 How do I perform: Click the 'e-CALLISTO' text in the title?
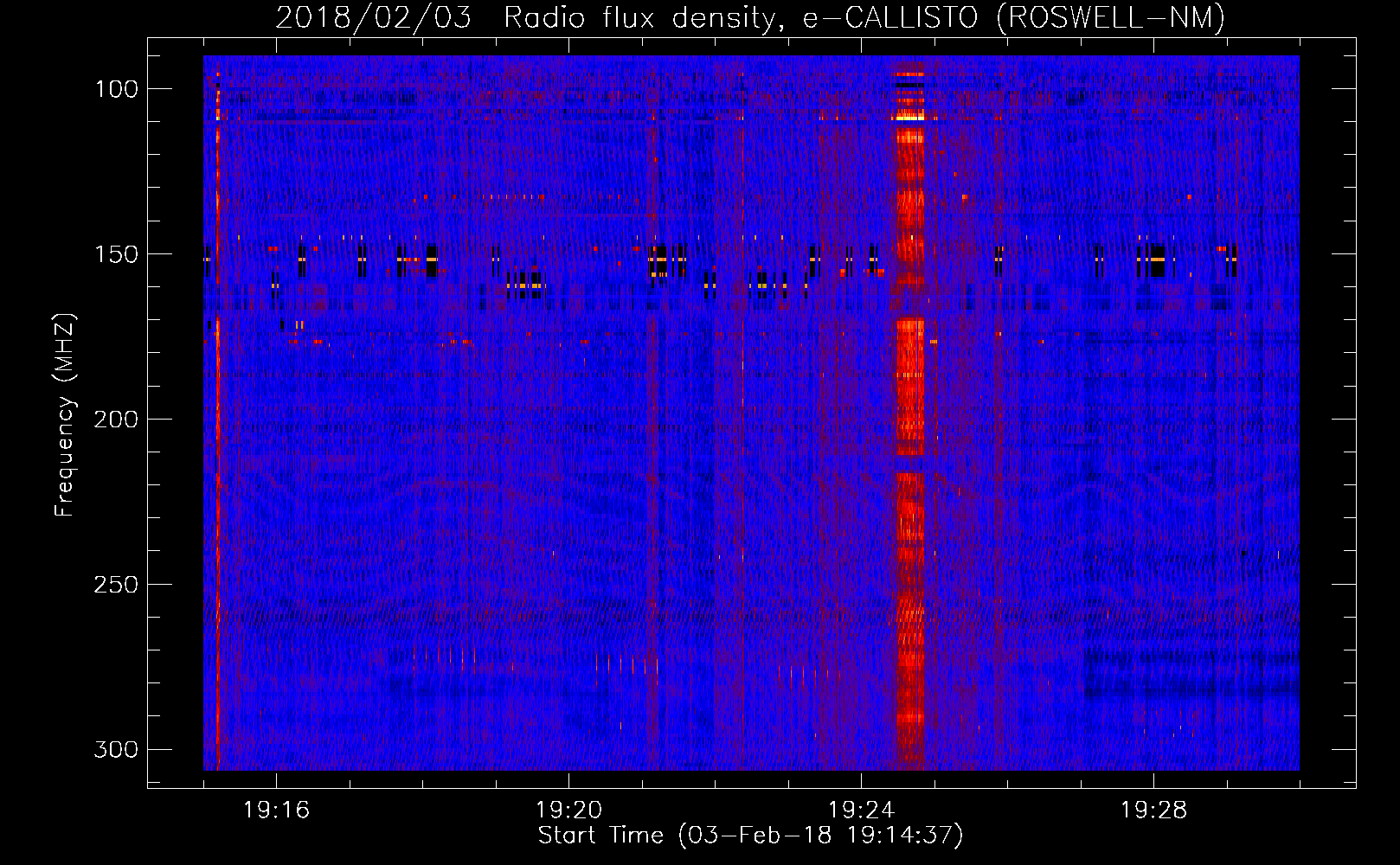(890, 17)
